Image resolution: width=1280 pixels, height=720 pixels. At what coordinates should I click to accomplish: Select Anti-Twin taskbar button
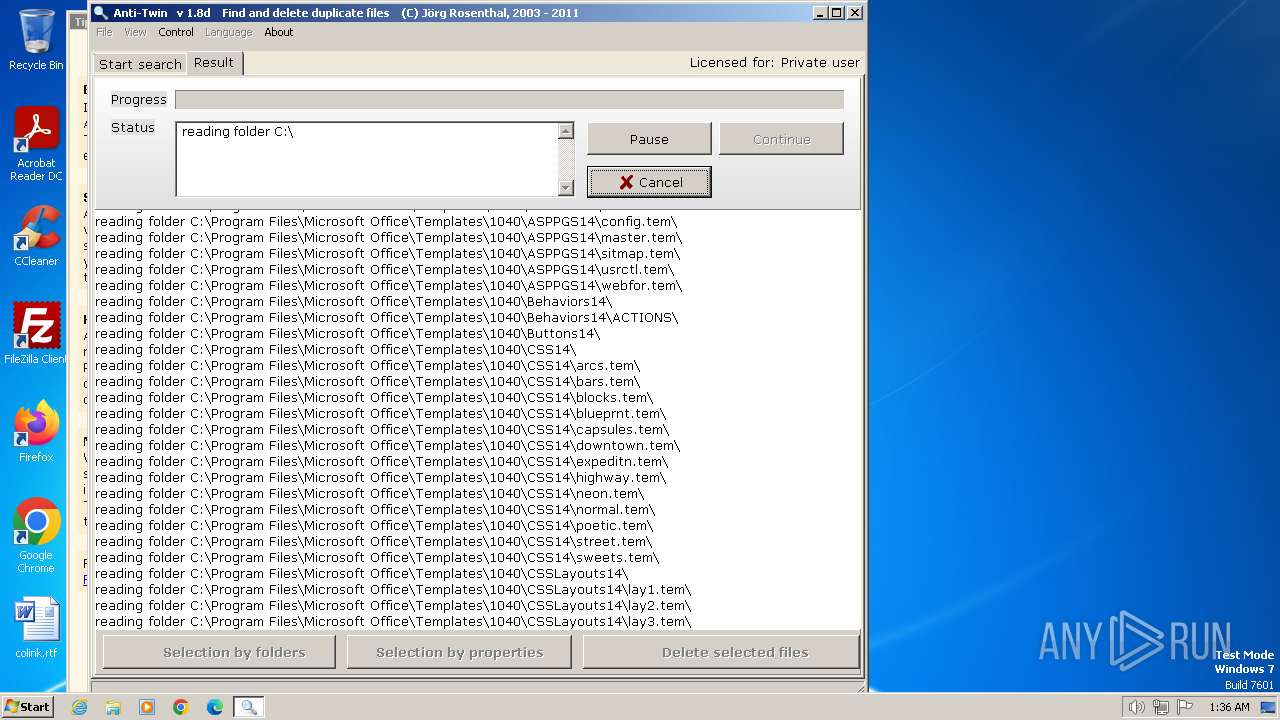(249, 707)
